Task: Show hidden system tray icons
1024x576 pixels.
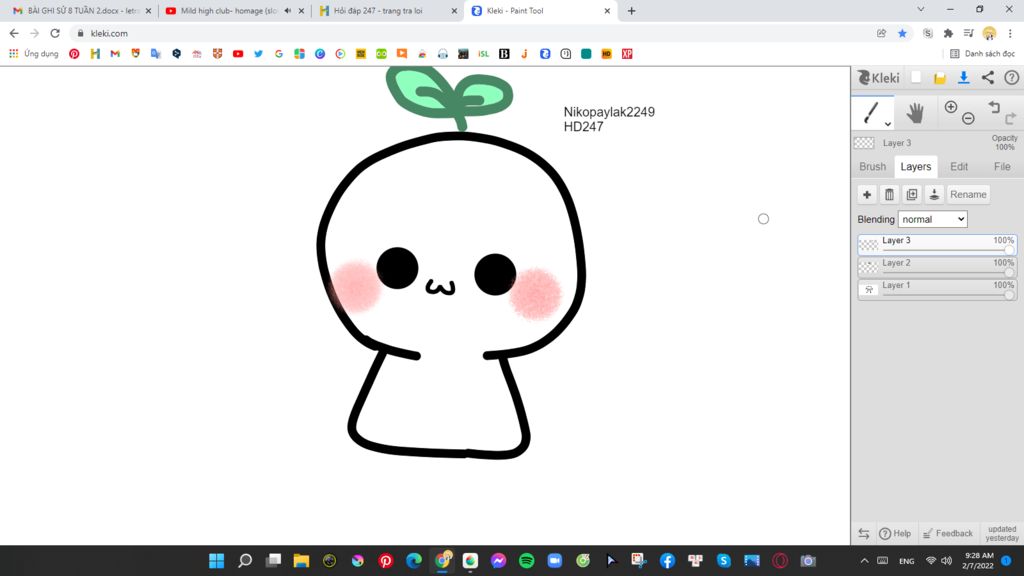Action: tap(864, 561)
